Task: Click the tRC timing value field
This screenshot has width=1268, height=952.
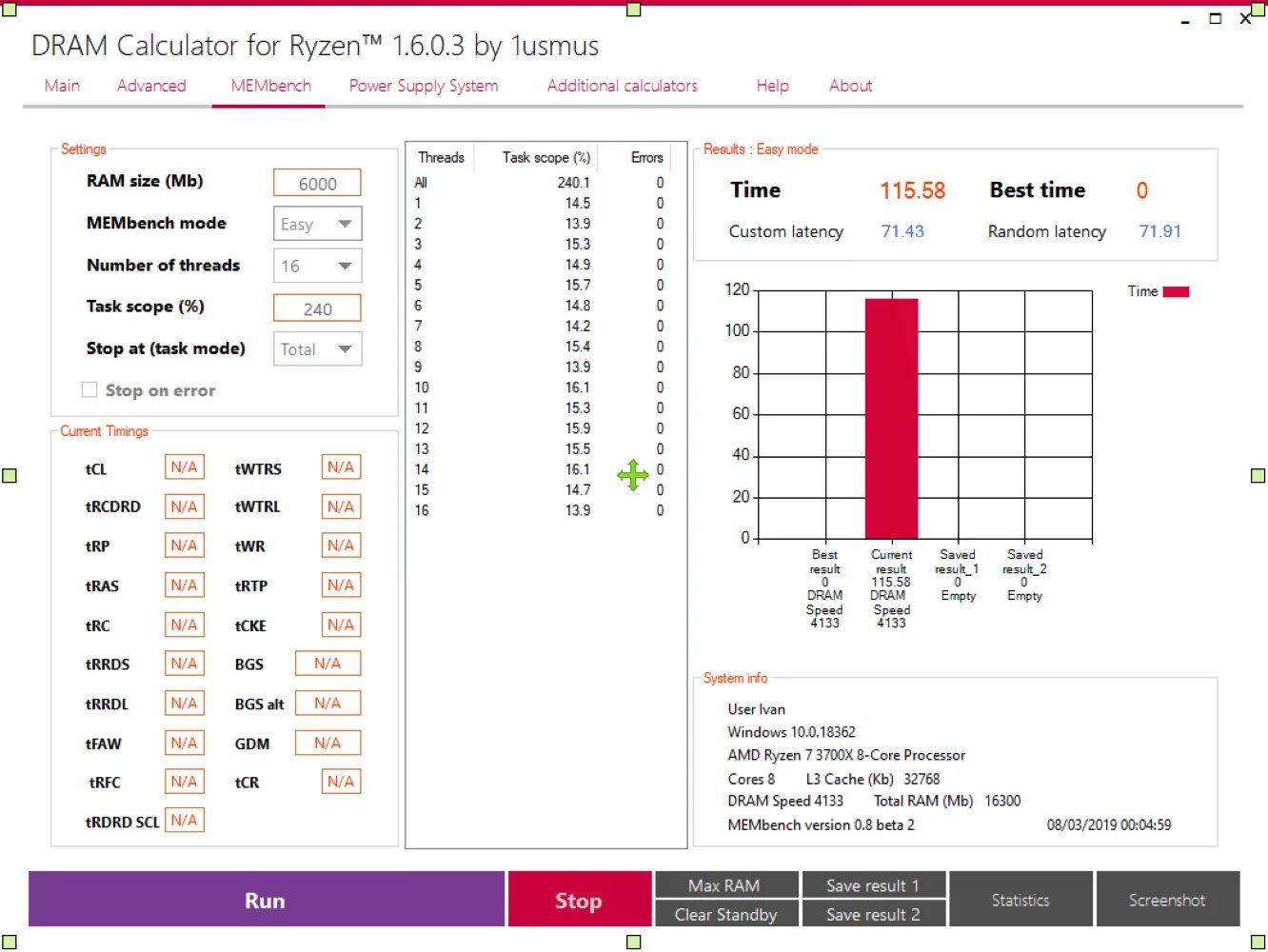Action: pos(185,625)
